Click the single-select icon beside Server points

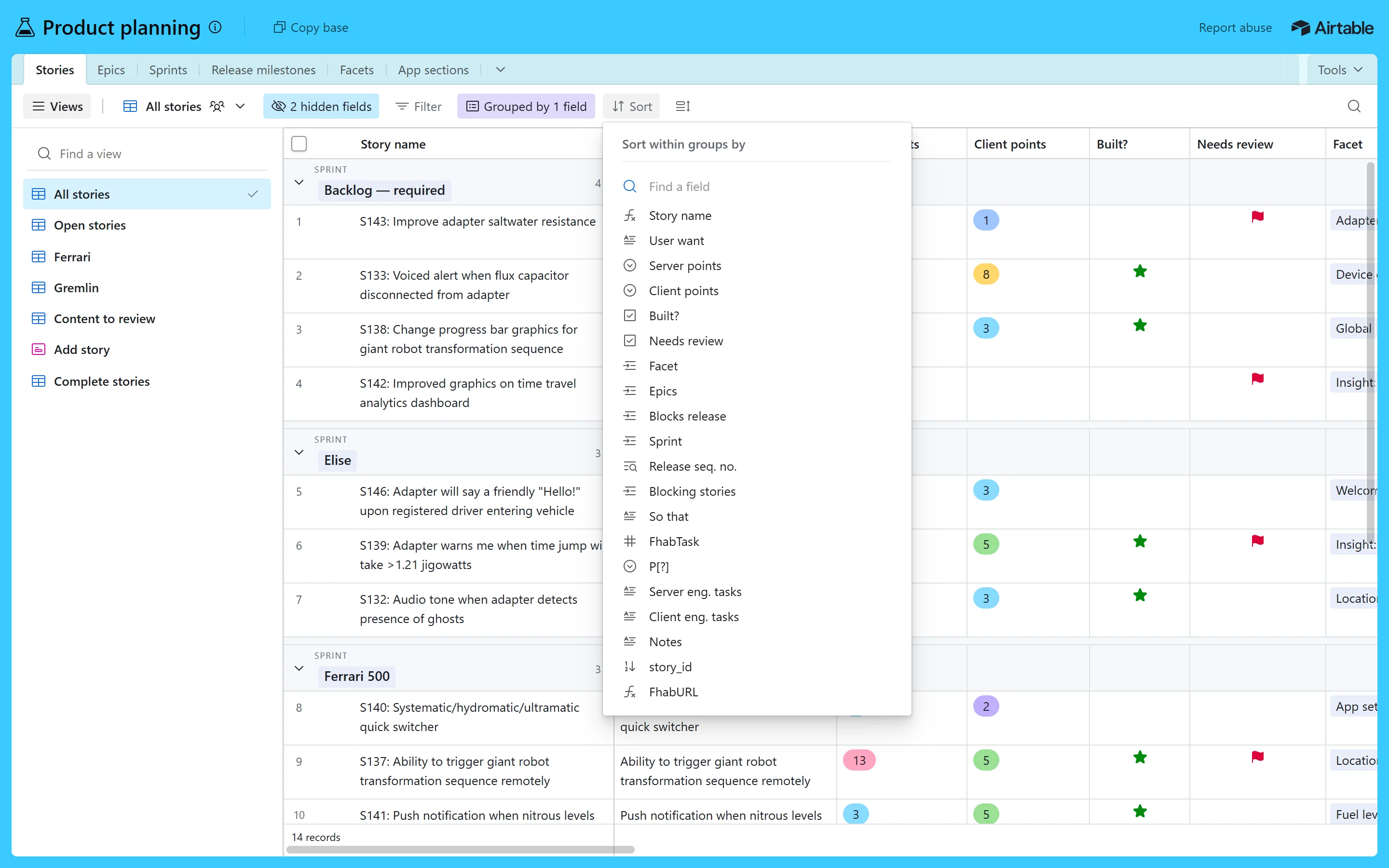coord(630,265)
